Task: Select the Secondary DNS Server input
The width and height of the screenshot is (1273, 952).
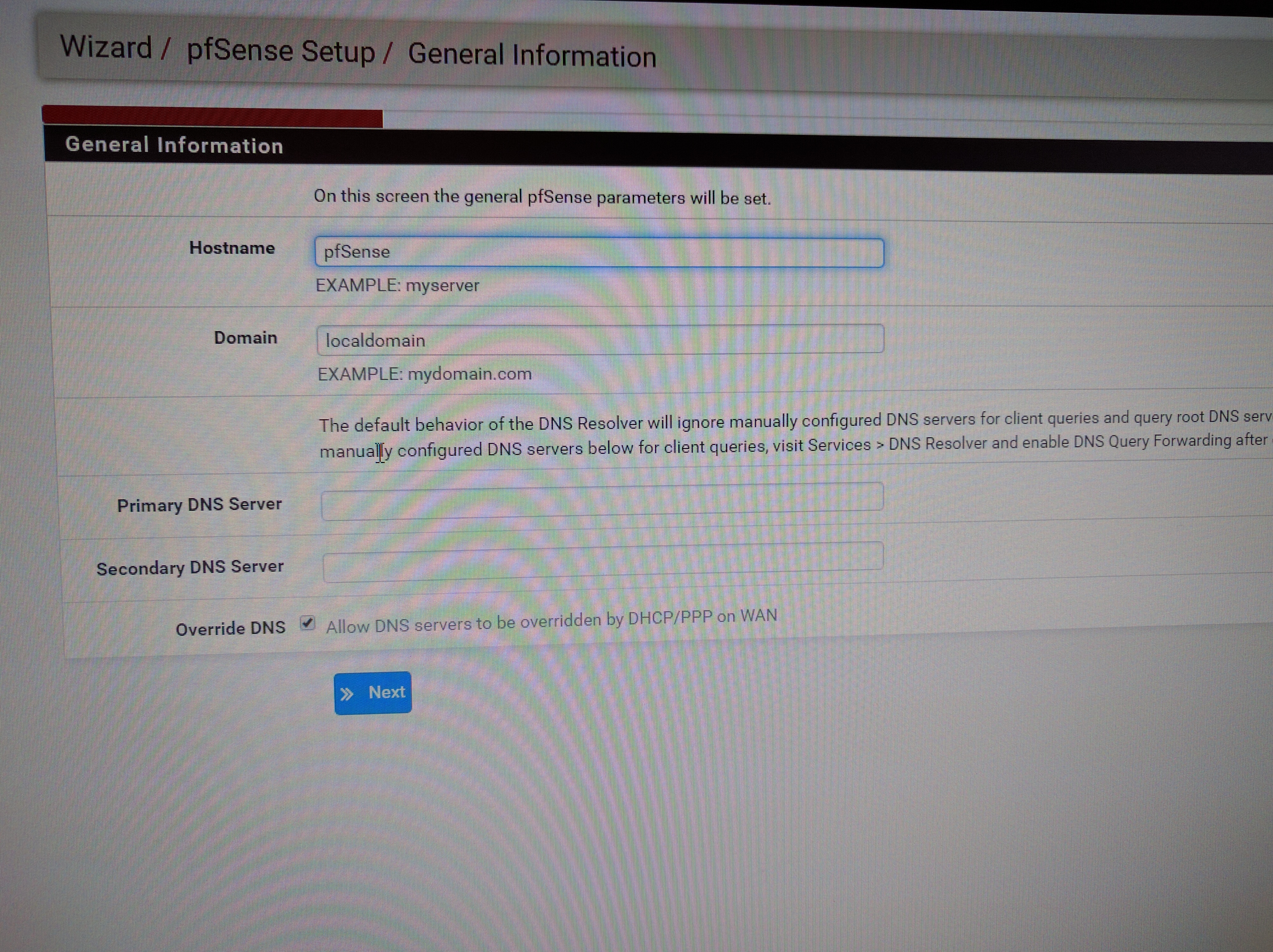Action: (602, 561)
